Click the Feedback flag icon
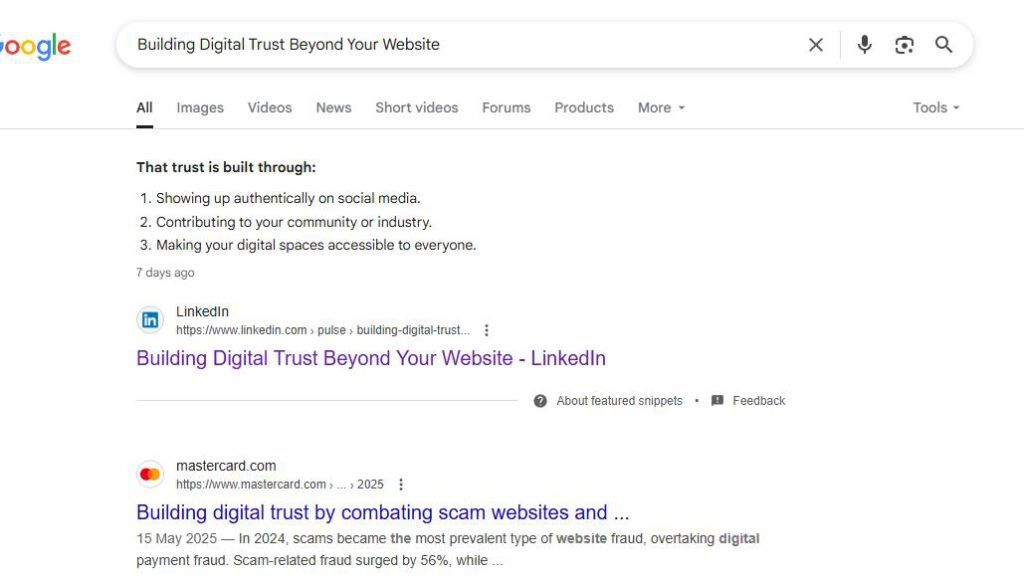 point(717,401)
